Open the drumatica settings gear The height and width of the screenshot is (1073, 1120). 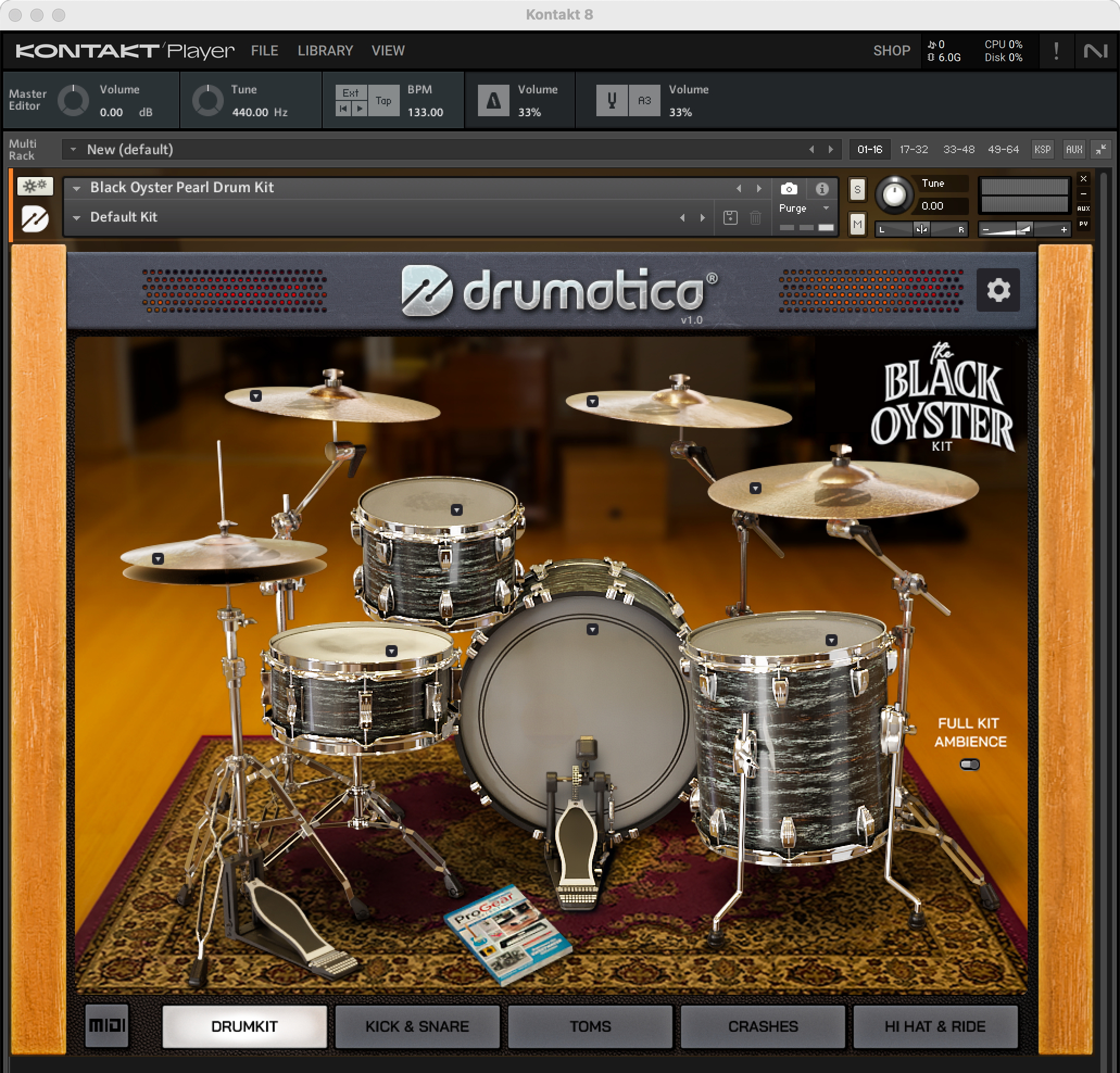click(998, 289)
